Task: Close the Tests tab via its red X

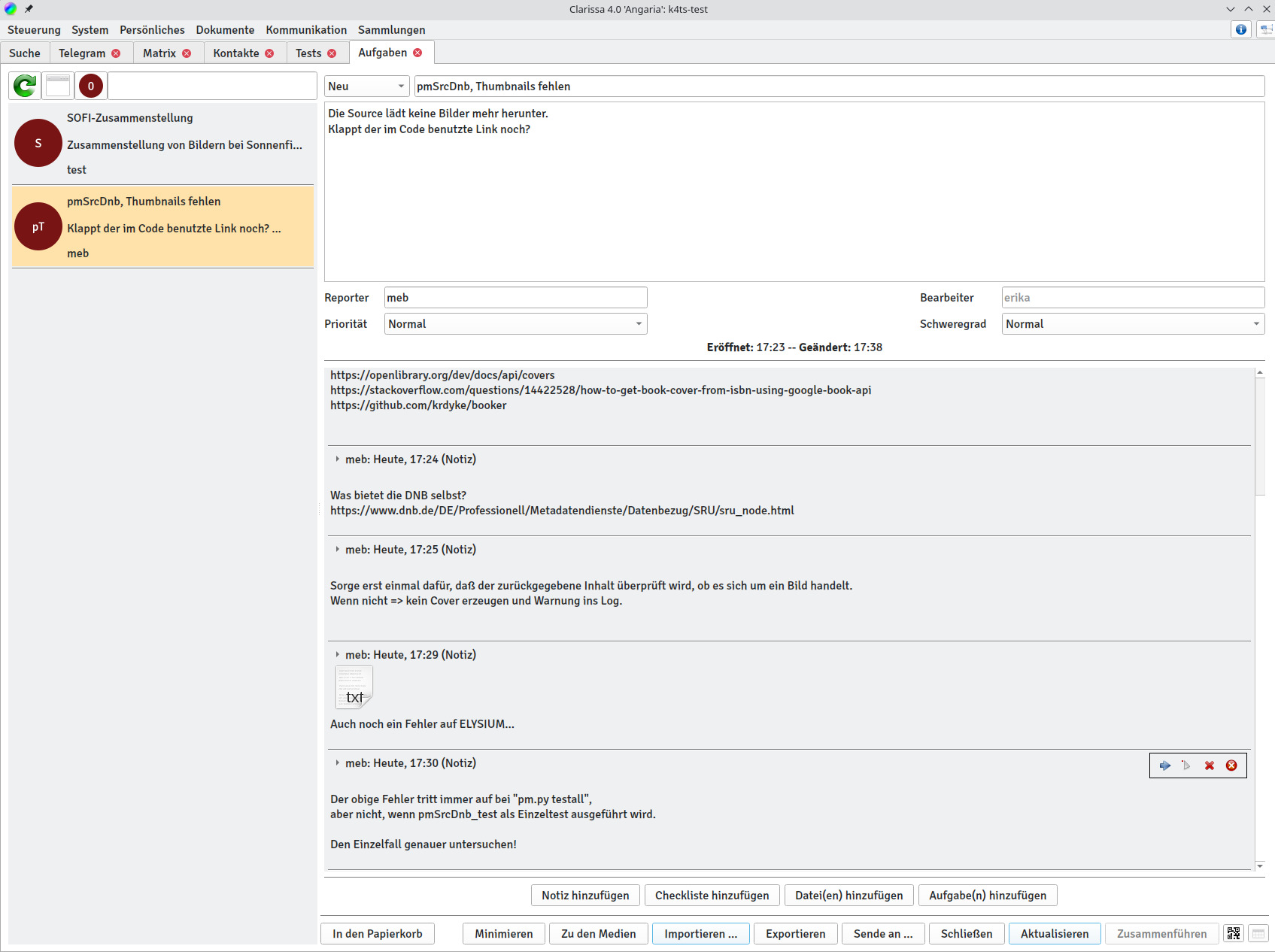Action: (332, 53)
